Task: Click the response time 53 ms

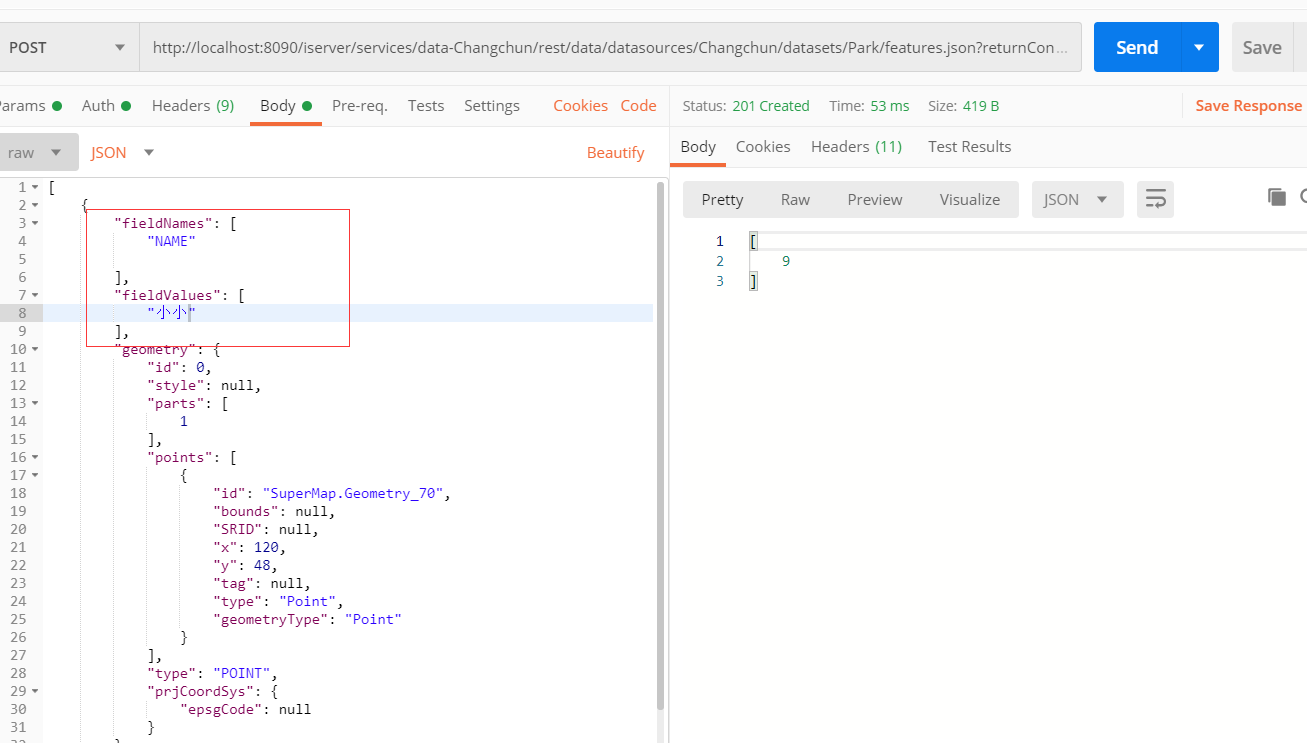Action: [889, 106]
